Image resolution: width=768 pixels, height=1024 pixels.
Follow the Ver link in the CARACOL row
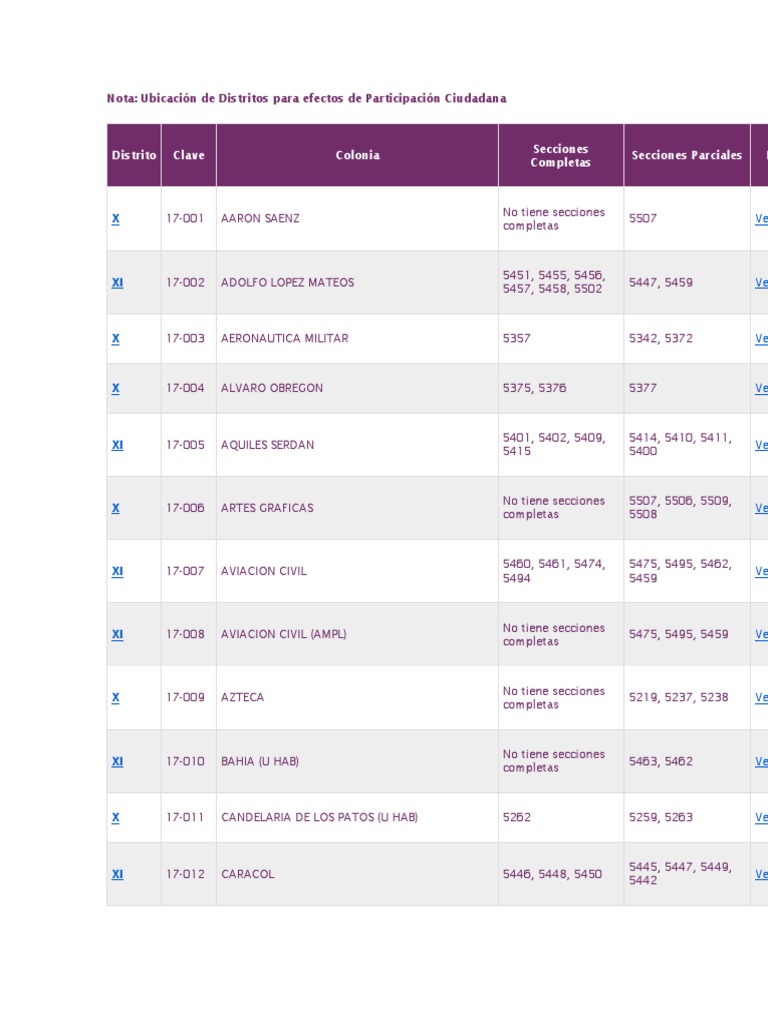(x=761, y=874)
